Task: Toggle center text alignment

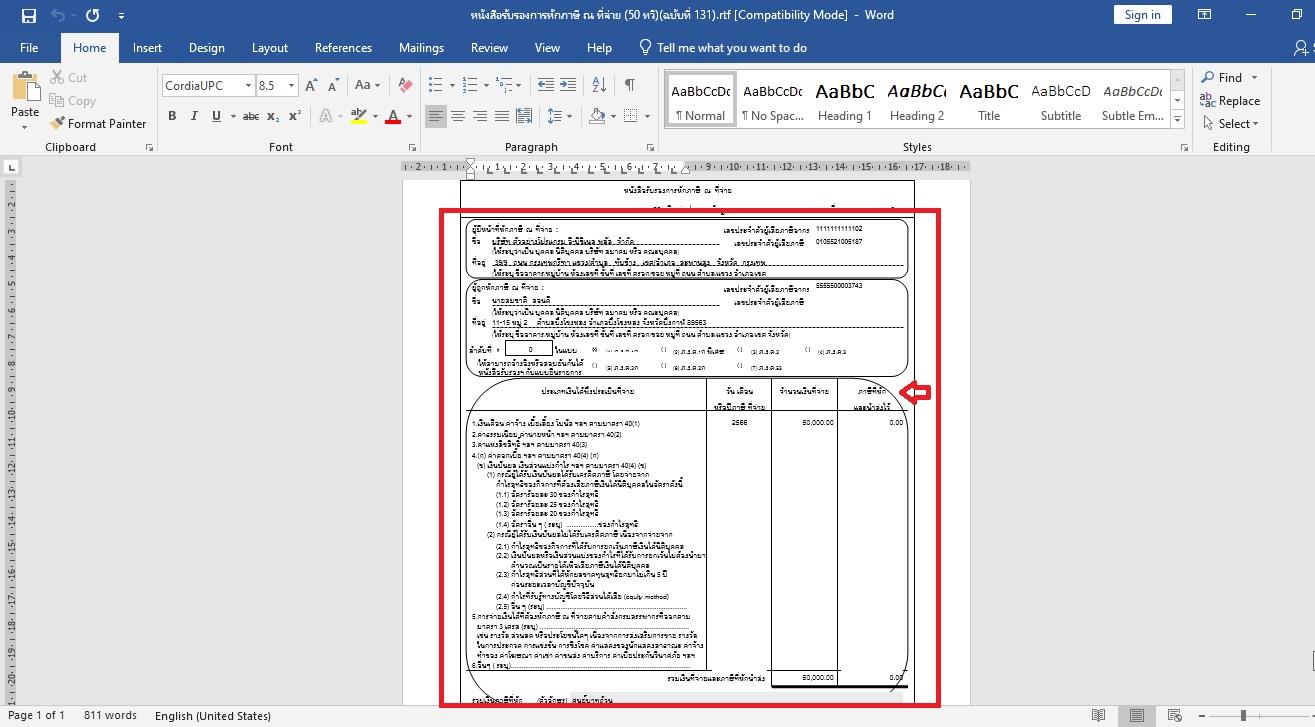Action: click(458, 117)
